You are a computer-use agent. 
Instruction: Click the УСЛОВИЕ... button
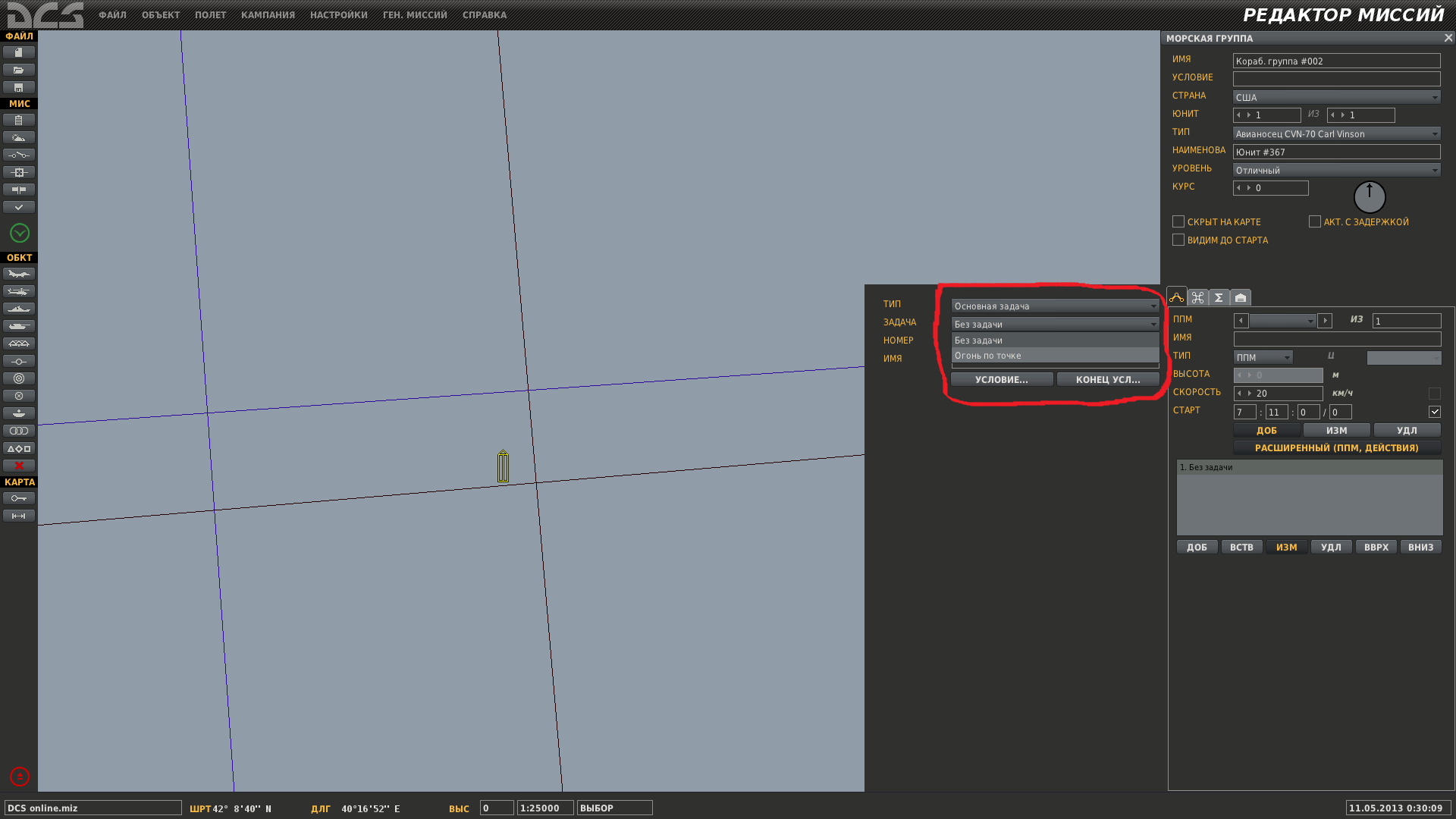(x=1002, y=379)
